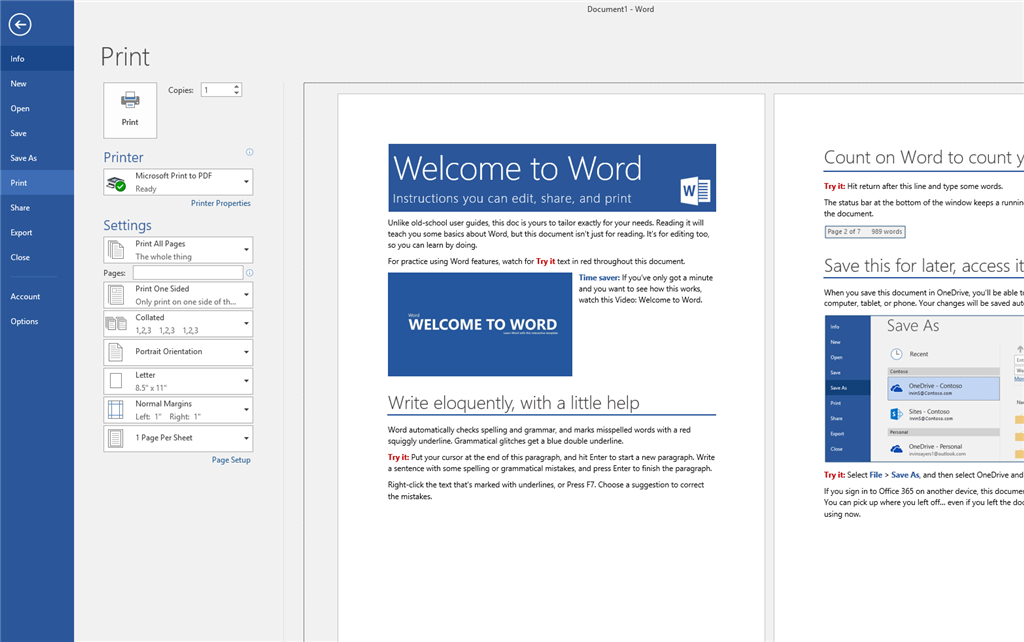The width and height of the screenshot is (1024, 642).
Task: Open the Normal Margins dropdown
Action: coord(246,409)
